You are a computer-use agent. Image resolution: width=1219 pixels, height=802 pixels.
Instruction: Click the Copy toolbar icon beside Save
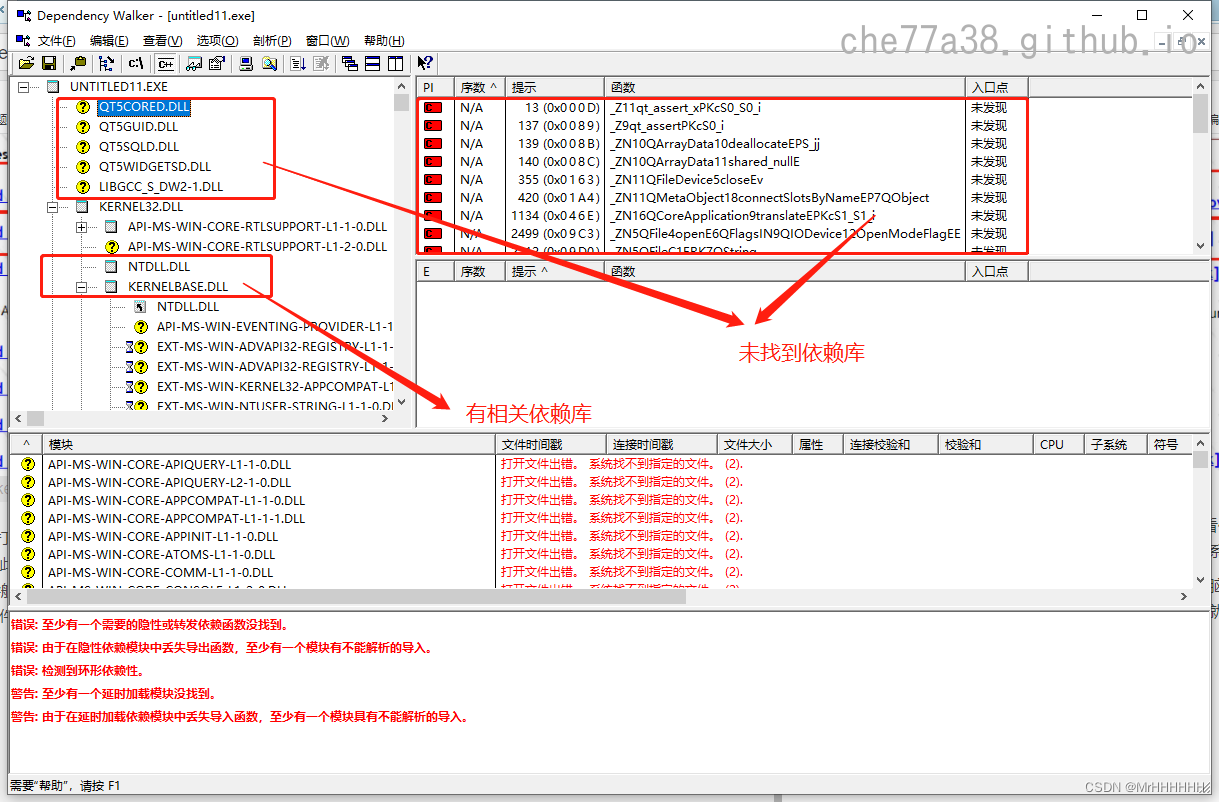(78, 63)
